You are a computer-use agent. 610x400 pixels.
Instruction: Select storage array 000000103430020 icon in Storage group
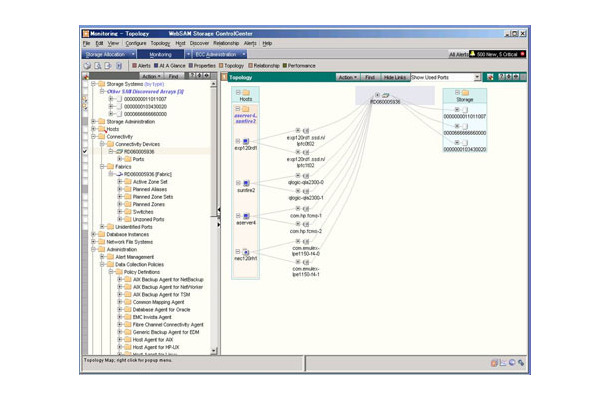(465, 143)
